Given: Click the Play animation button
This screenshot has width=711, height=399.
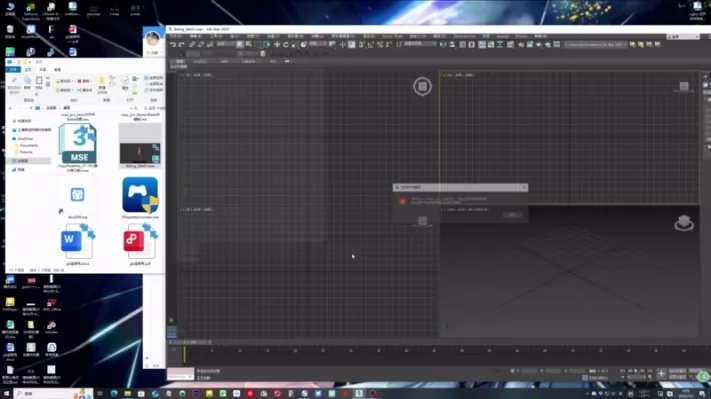Looking at the screenshot, I should pyautogui.click(x=636, y=371).
